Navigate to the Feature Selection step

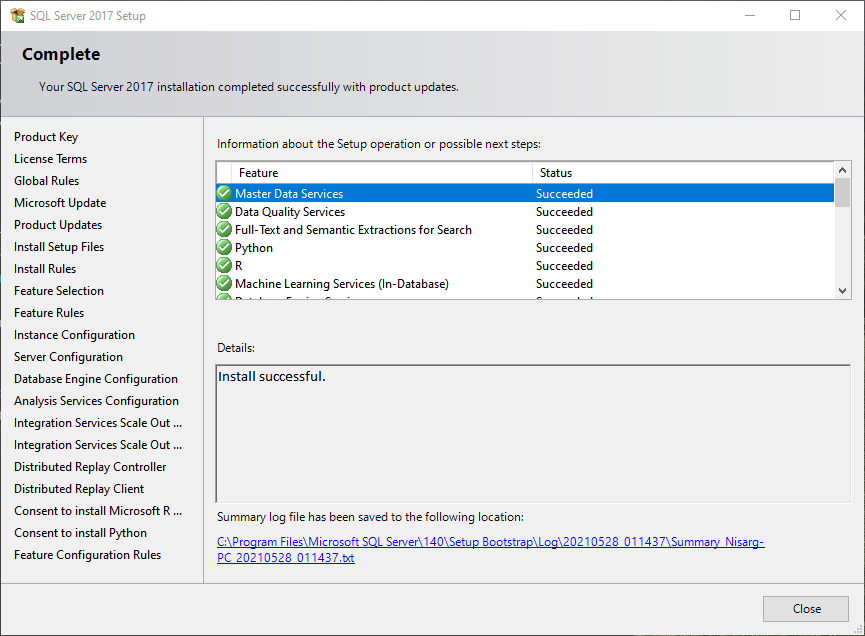coord(58,290)
